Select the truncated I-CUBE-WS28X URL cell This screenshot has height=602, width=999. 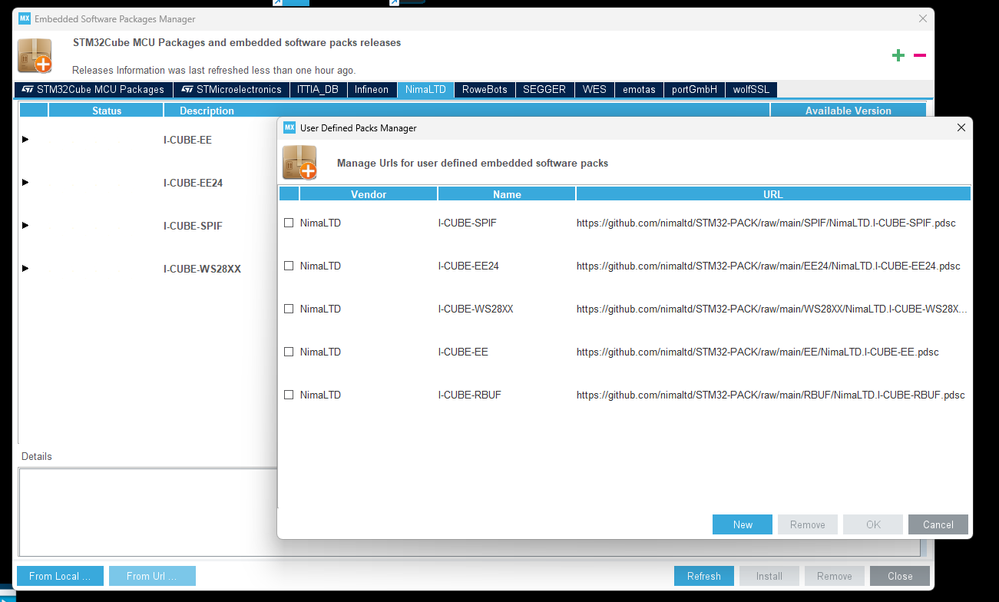(772, 309)
